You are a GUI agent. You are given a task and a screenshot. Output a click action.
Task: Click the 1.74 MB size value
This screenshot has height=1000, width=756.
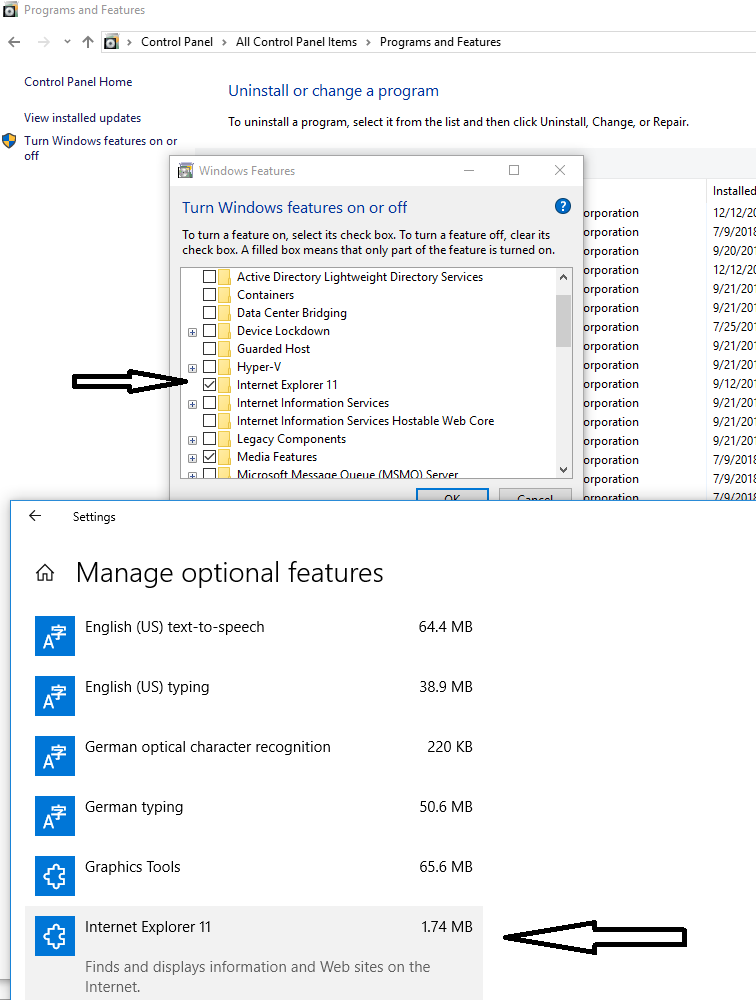[447, 927]
